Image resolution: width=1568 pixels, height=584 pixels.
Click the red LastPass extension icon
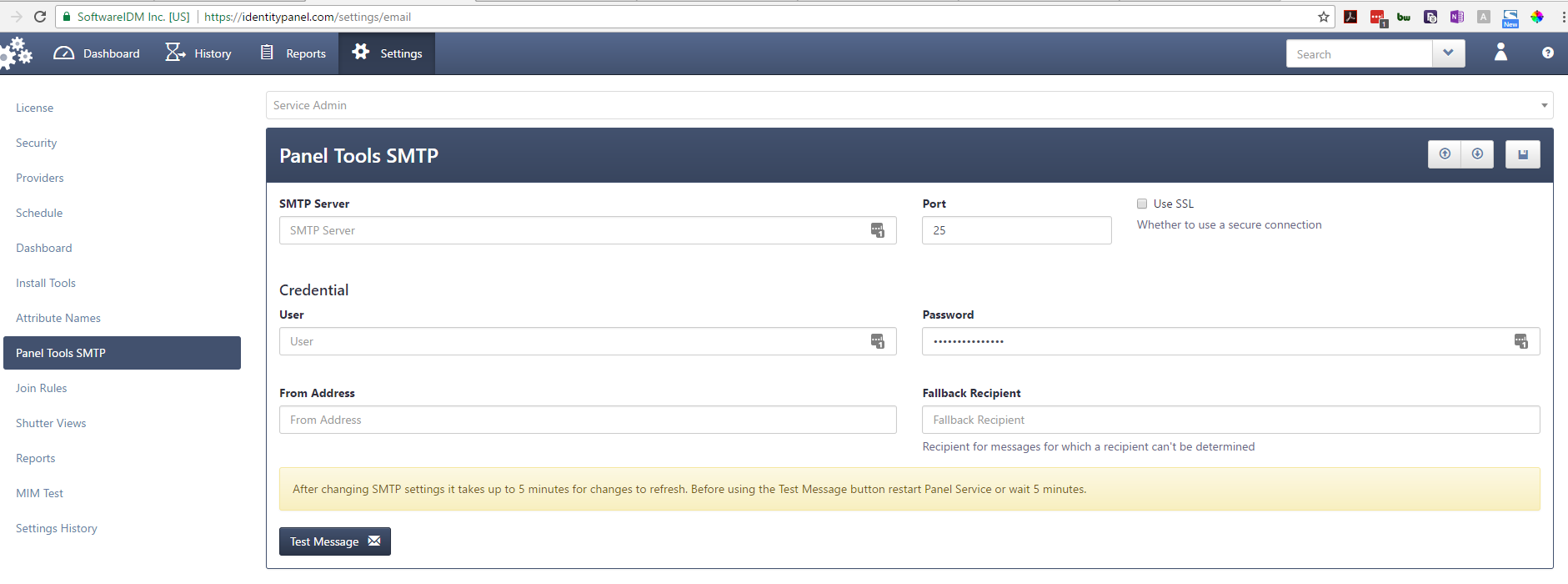click(x=1378, y=18)
